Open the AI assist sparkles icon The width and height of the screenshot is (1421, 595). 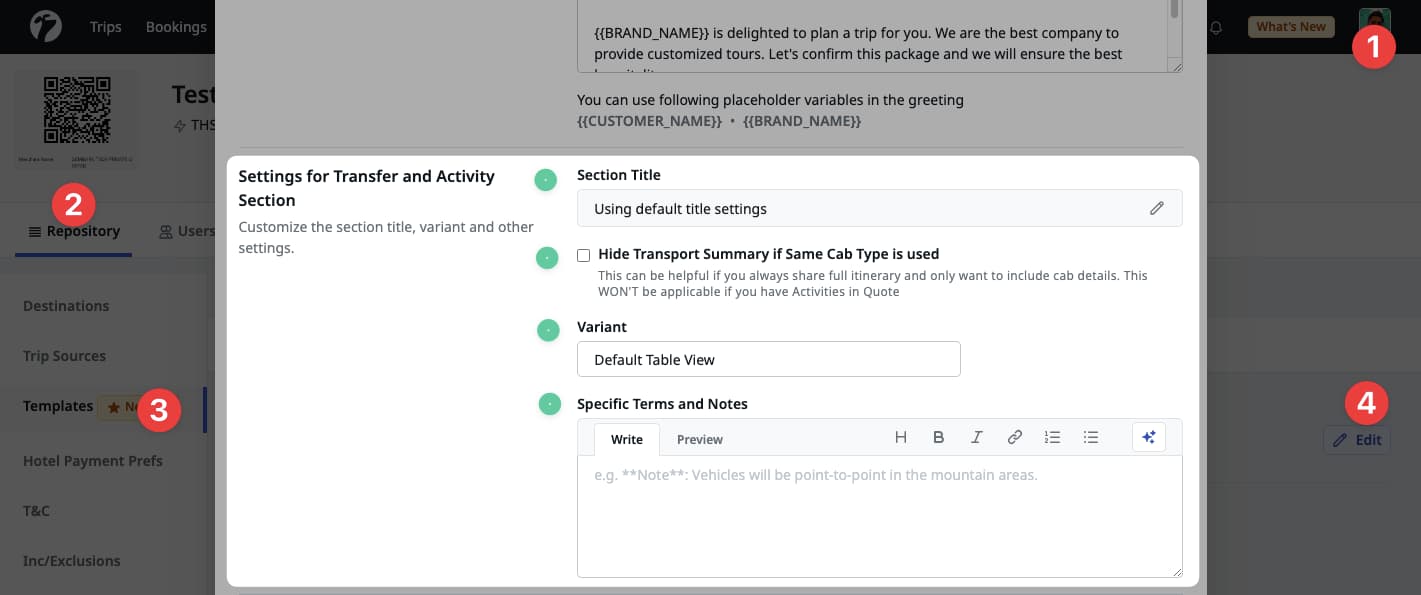(1148, 436)
